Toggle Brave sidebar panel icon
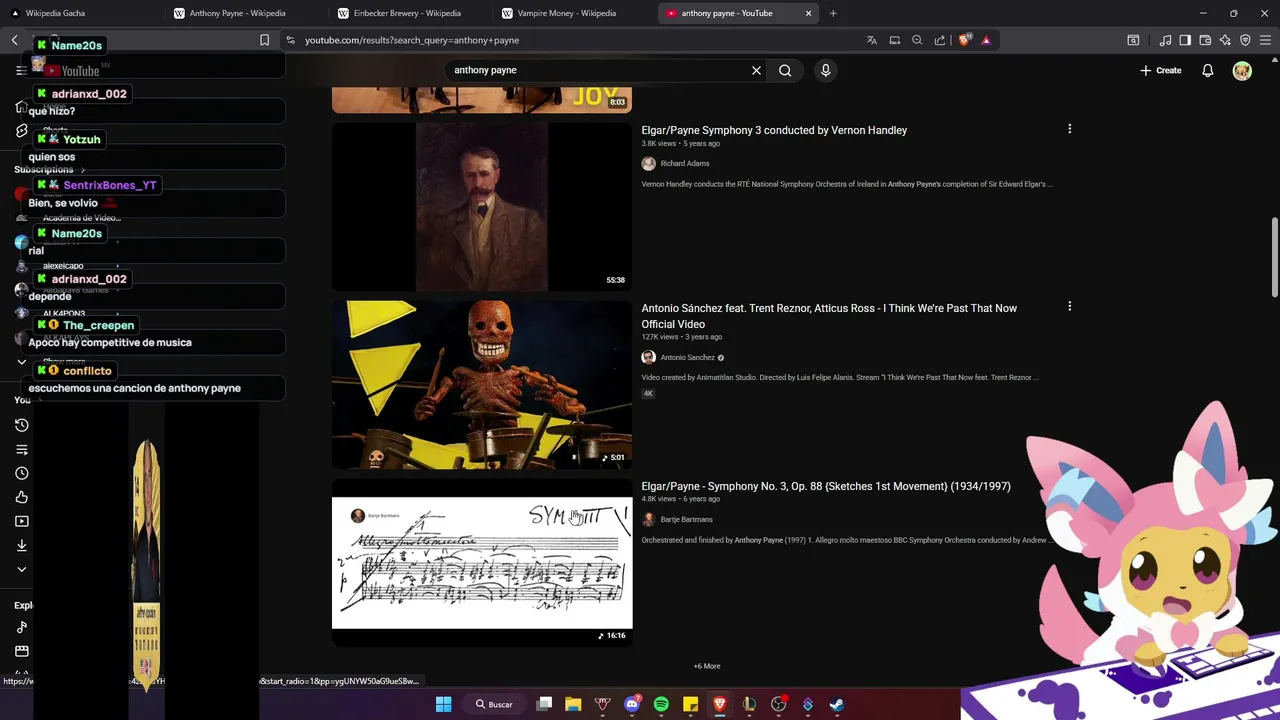Screen dimensions: 1280x720 click(1185, 40)
